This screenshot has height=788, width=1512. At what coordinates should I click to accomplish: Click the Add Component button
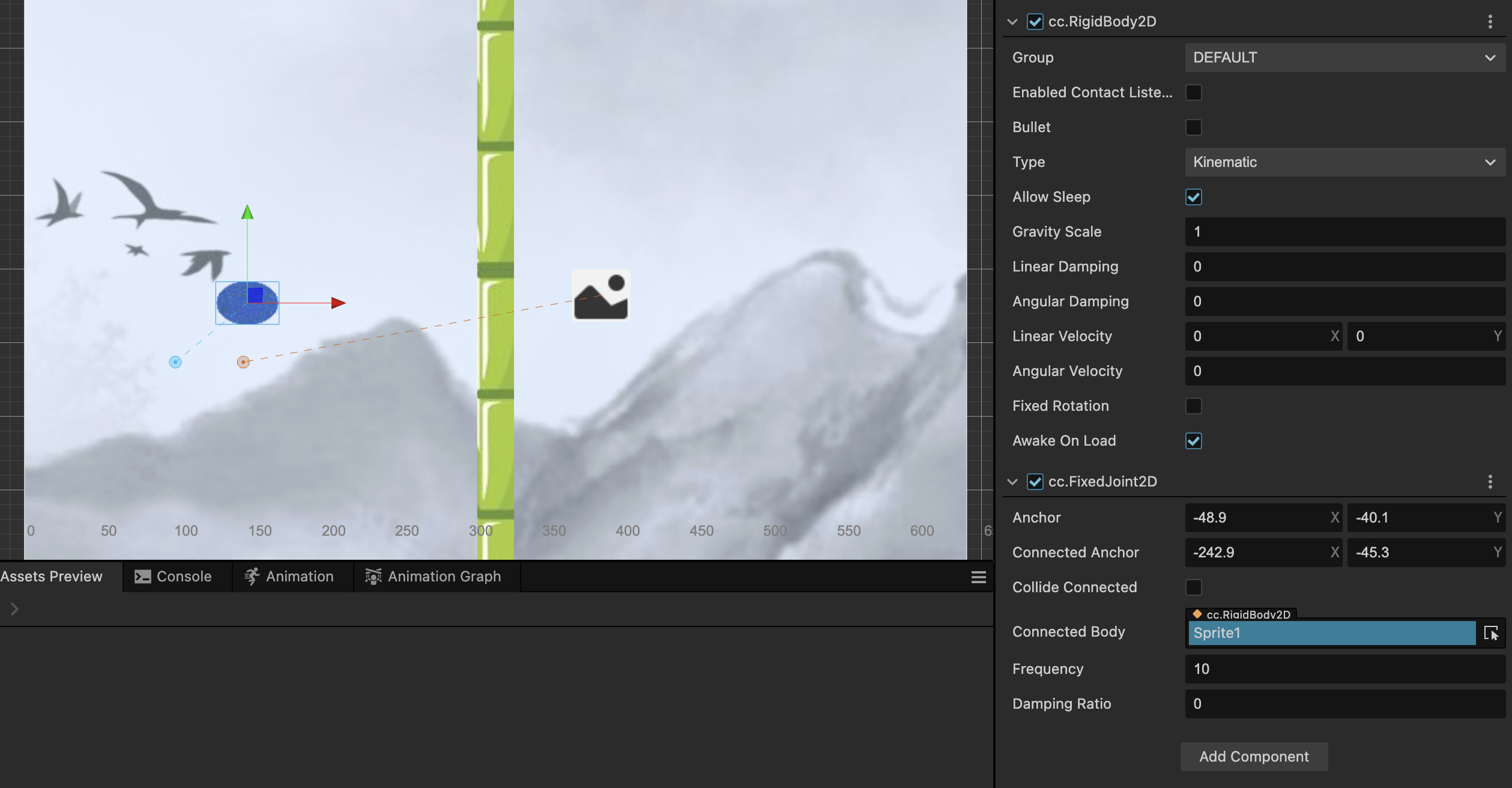click(x=1254, y=757)
